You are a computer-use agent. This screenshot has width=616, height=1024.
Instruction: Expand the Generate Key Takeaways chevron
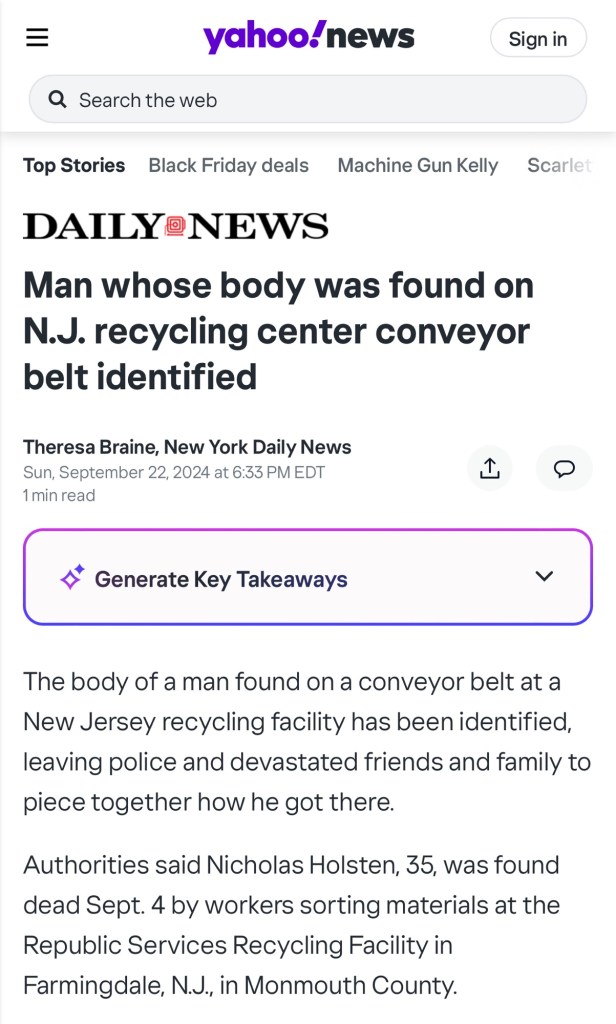[544, 576]
